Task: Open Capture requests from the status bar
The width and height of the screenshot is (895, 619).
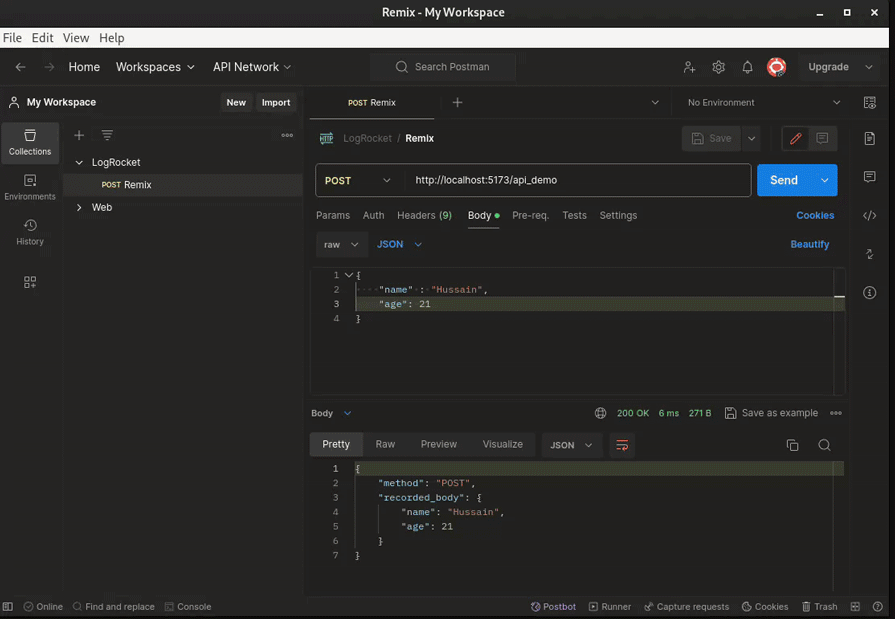Action: click(x=685, y=606)
